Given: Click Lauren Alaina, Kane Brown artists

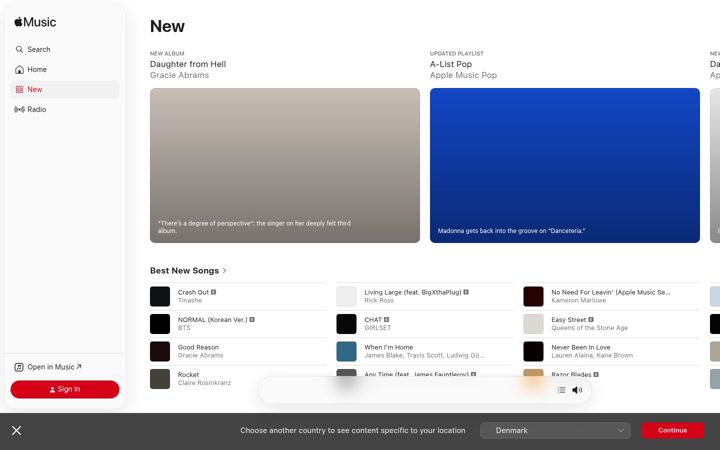Looking at the screenshot, I should point(592,355).
